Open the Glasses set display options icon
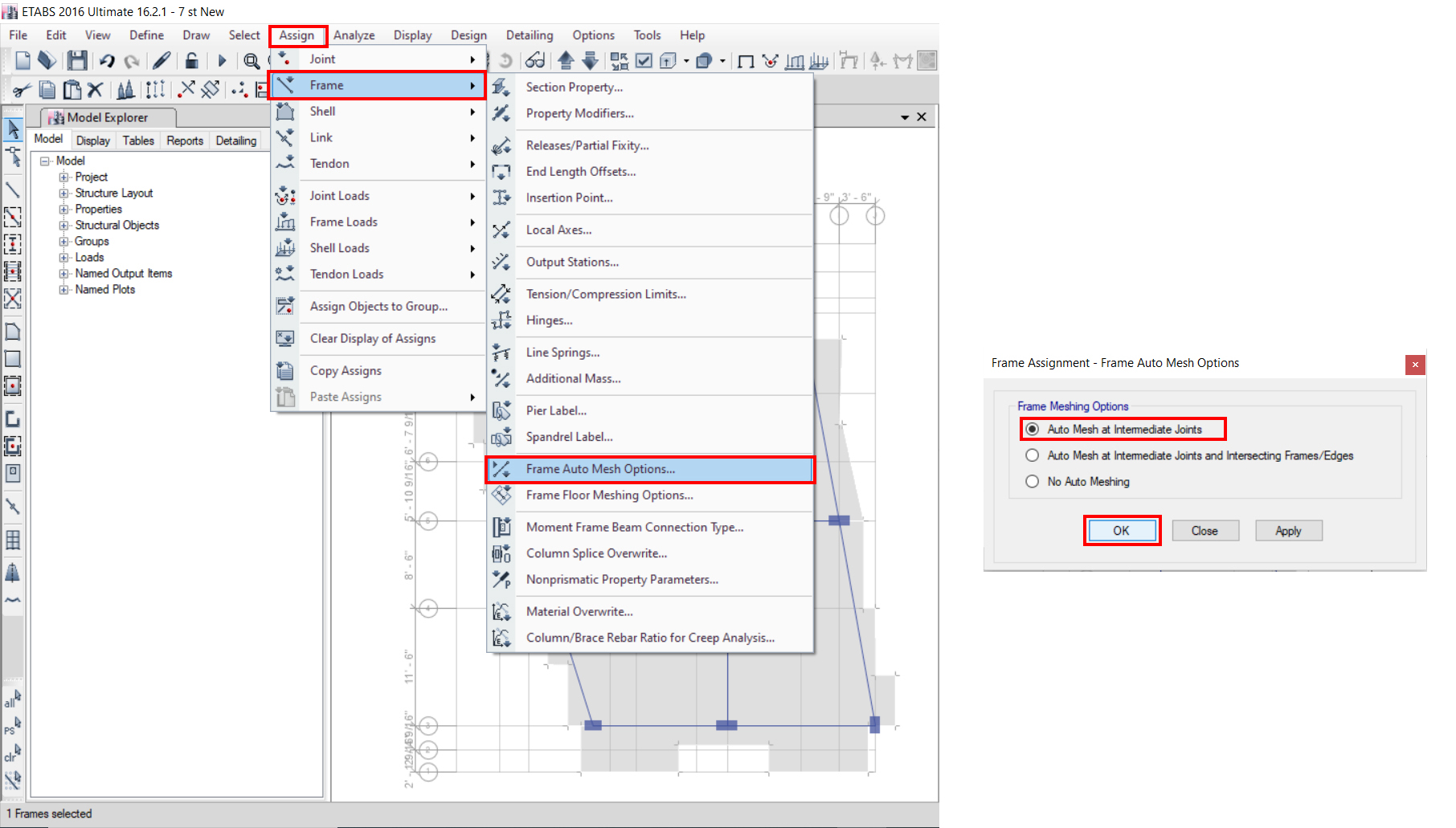 [x=536, y=60]
